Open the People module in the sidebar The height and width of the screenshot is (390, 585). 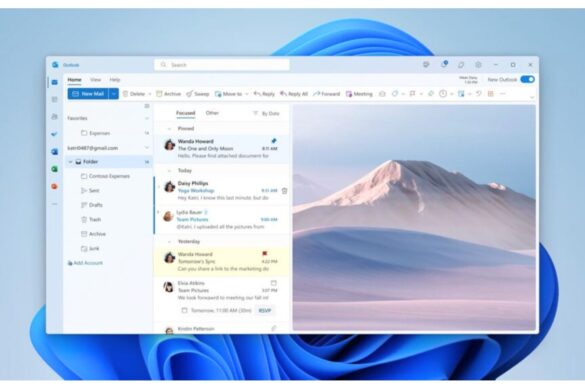[54, 117]
